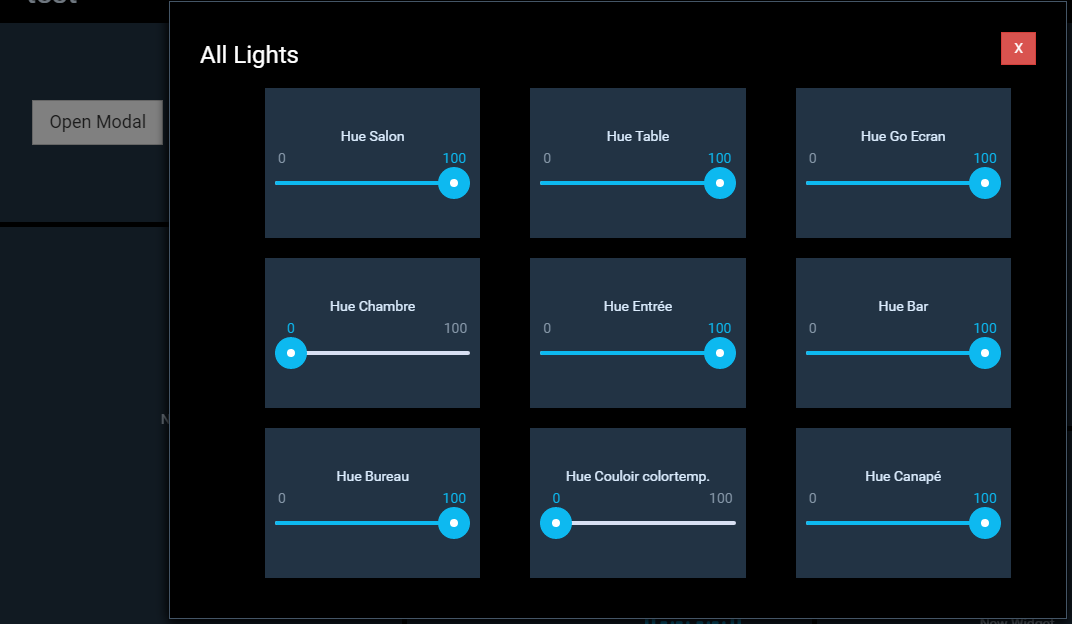1072x624 pixels.
Task: Click the 100 label on Hue Chambre
Action: [455, 328]
